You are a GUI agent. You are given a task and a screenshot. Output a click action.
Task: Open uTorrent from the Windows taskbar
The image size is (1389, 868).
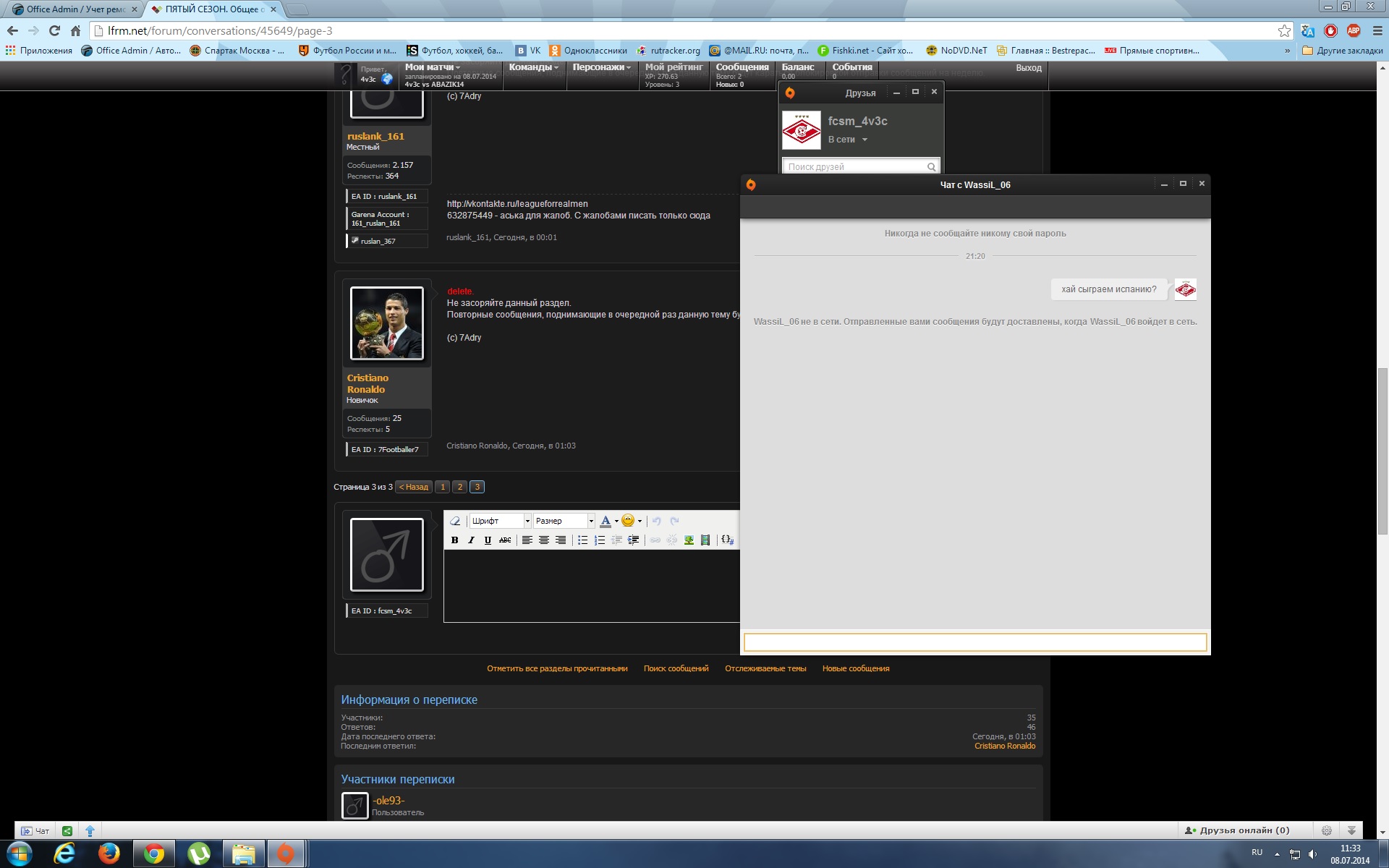[x=198, y=854]
